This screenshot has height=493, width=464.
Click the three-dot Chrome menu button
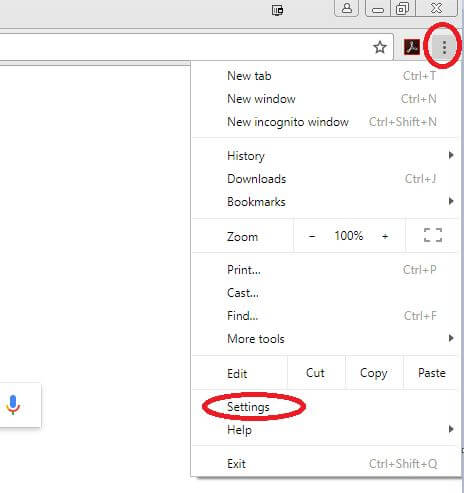coord(444,47)
